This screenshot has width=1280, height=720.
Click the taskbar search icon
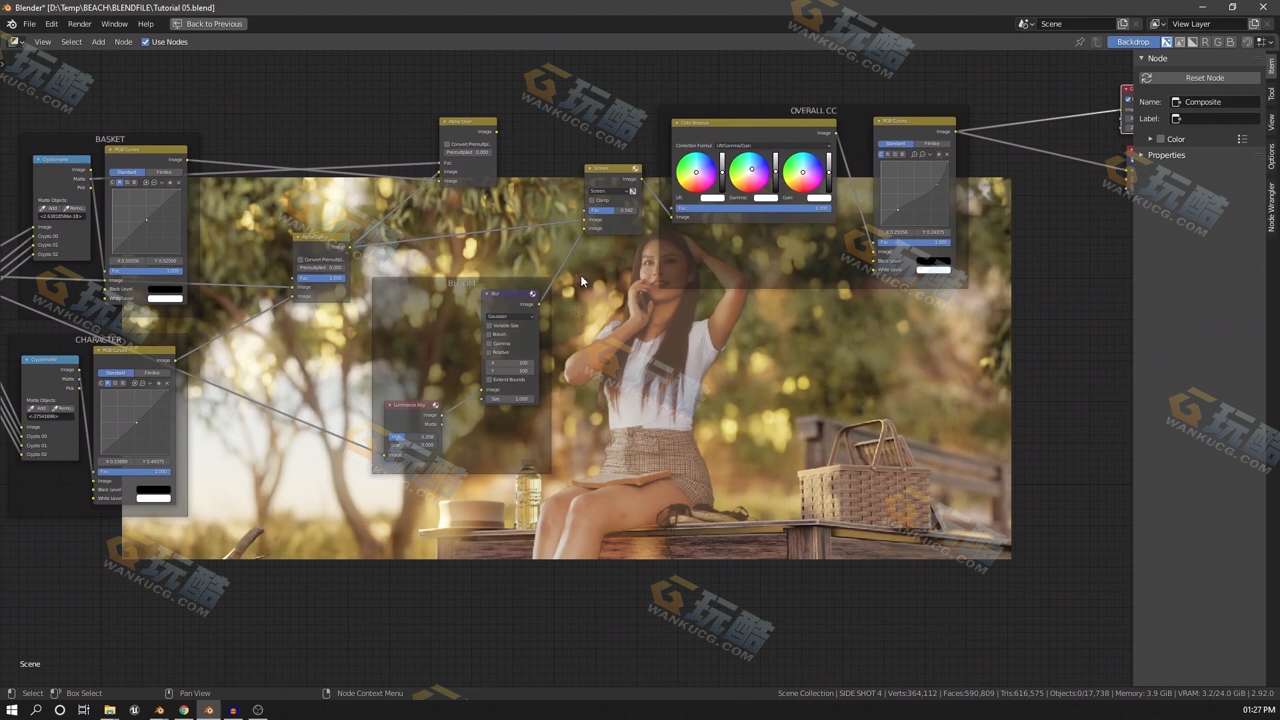36,710
